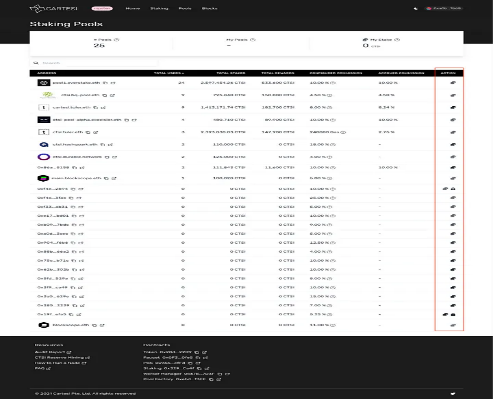Open the Blocks nav item
This screenshot has height=399, width=493.
coord(209,8)
